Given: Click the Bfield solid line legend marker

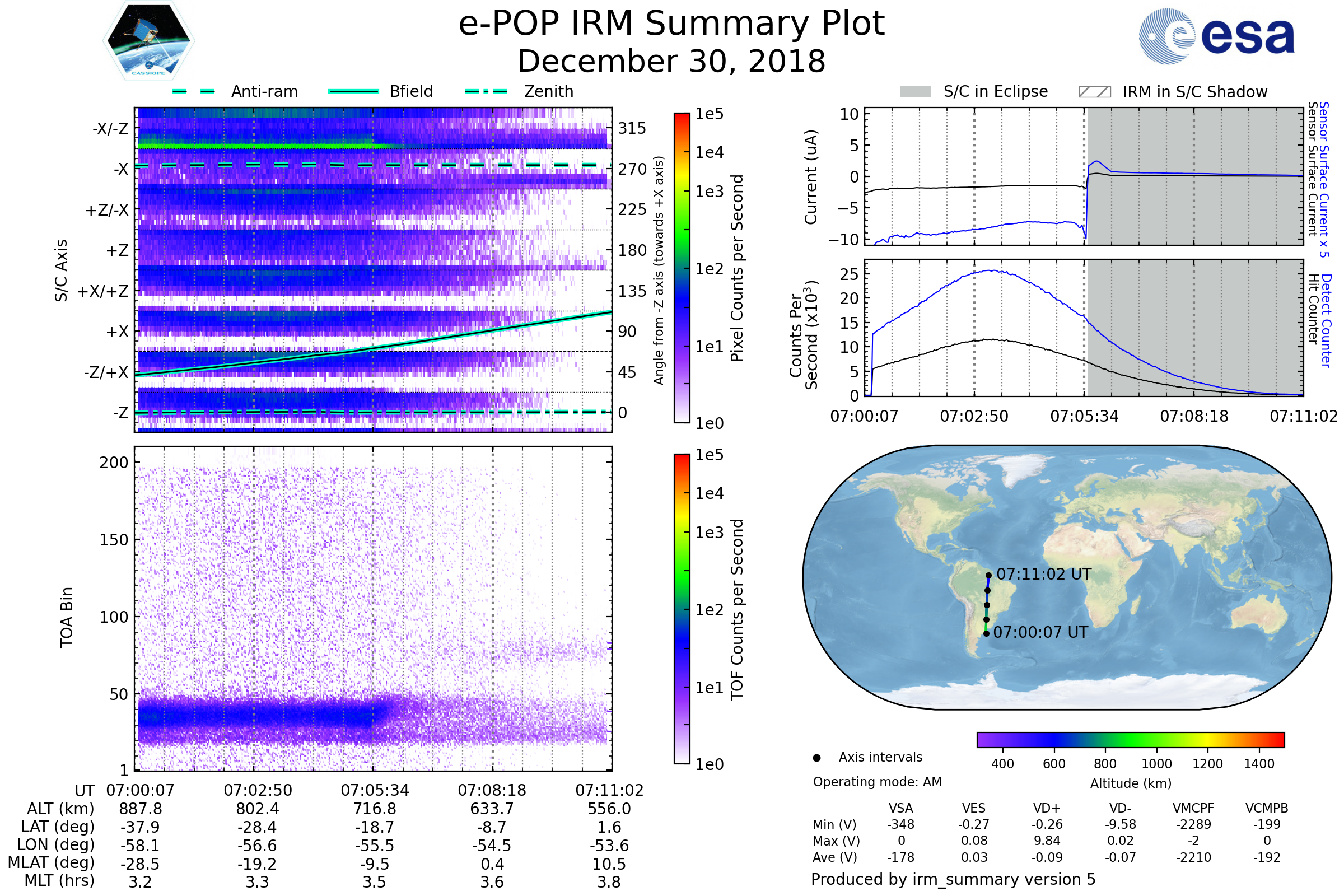Looking at the screenshot, I should [353, 91].
